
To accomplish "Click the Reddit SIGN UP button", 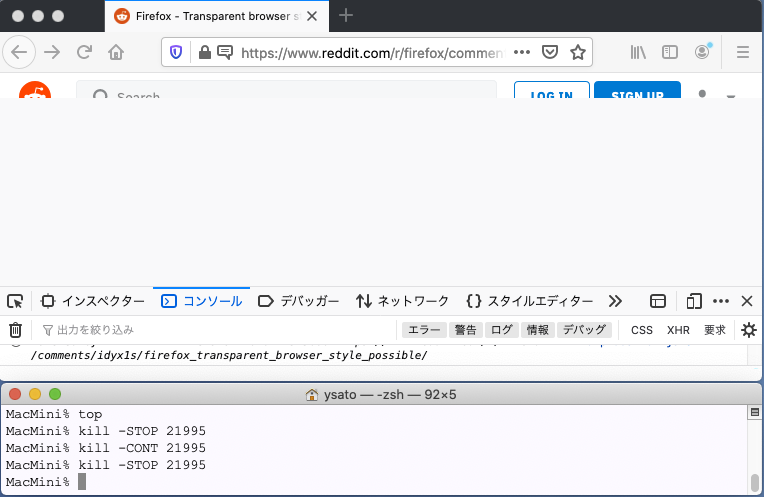I will click(637, 93).
